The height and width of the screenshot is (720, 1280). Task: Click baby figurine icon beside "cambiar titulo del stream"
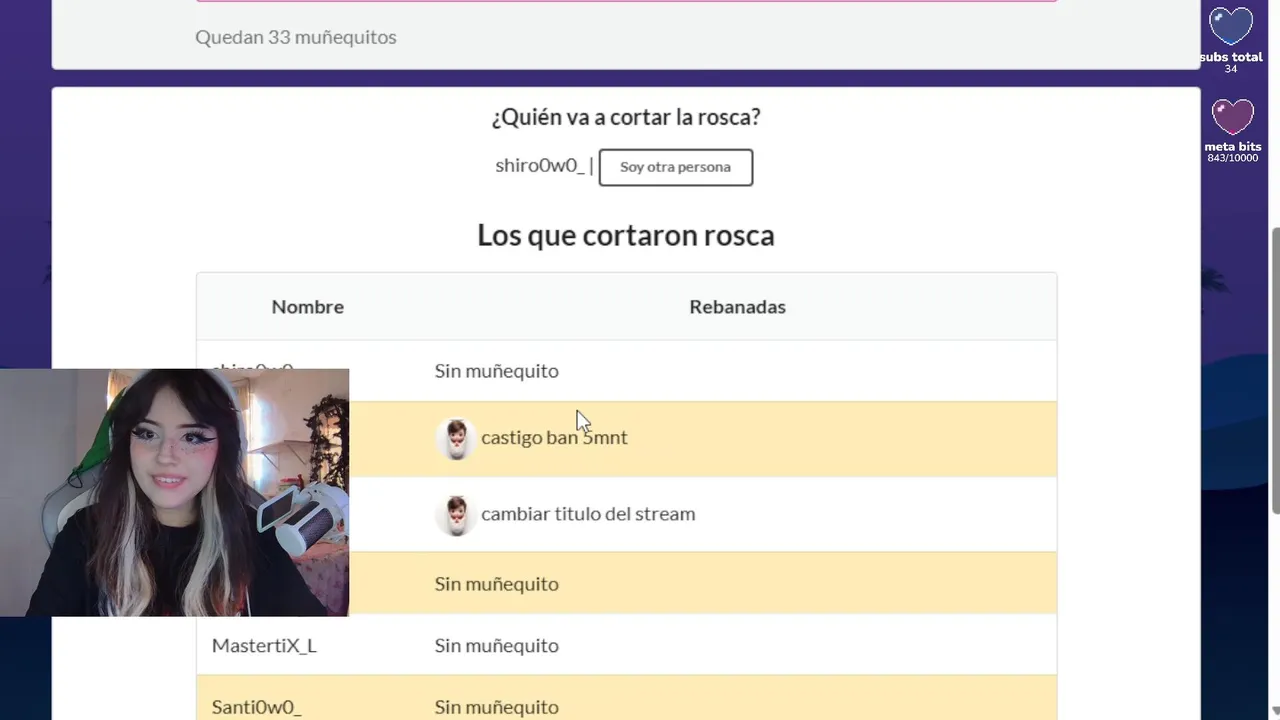coord(455,515)
